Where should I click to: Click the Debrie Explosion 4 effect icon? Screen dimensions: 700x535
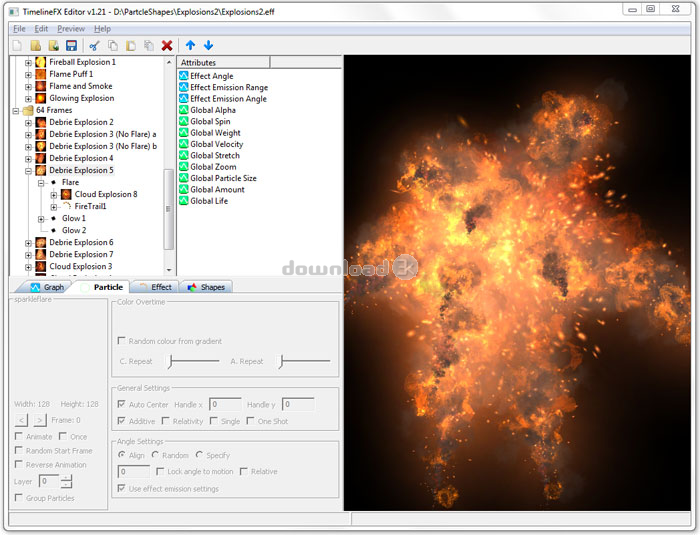(x=41, y=158)
